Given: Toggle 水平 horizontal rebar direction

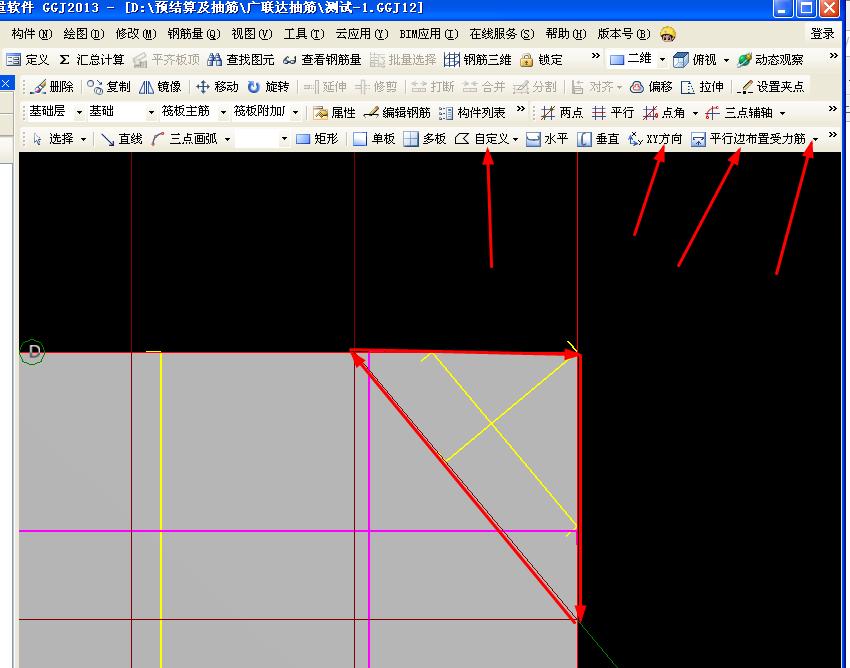Looking at the screenshot, I should point(547,139).
